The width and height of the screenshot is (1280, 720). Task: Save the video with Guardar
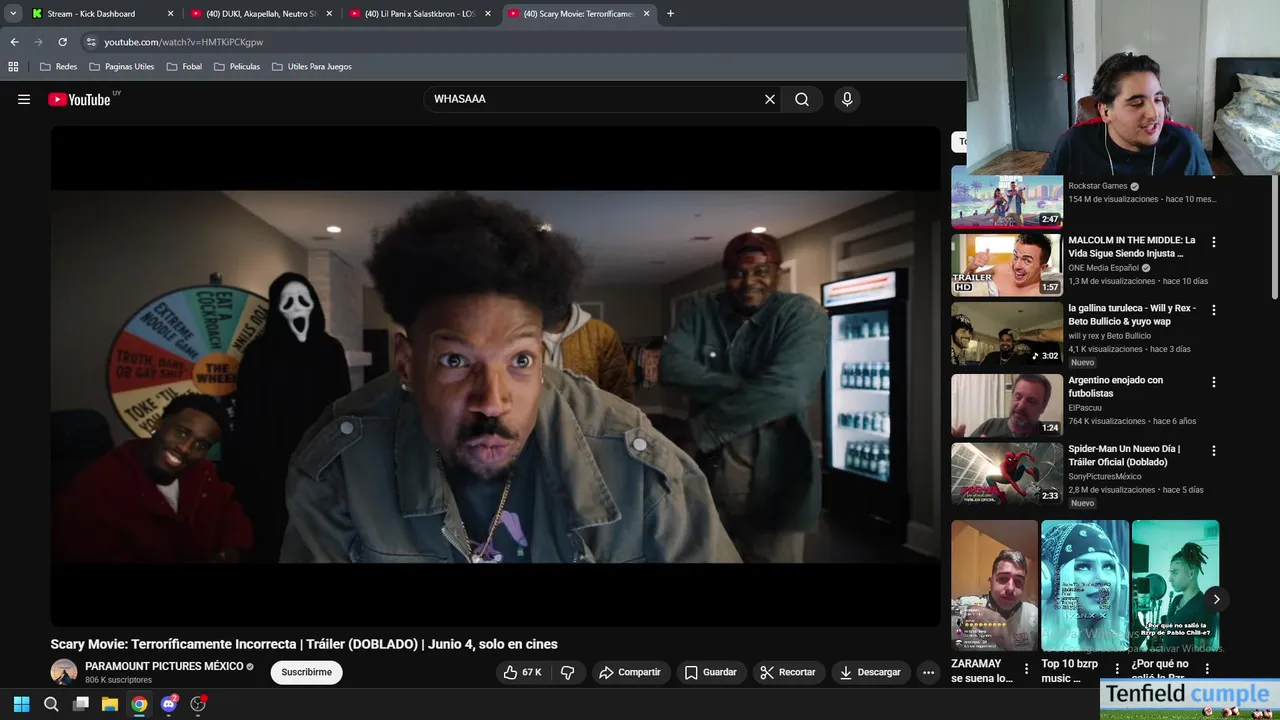click(x=711, y=672)
